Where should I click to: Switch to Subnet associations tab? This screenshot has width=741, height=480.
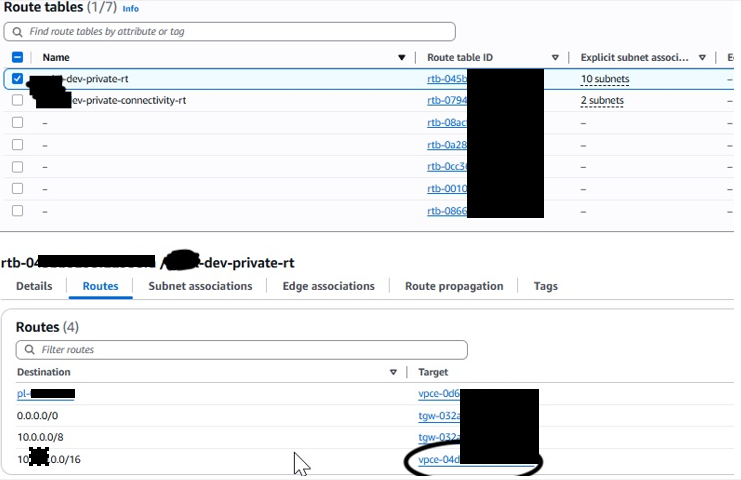[x=200, y=286]
